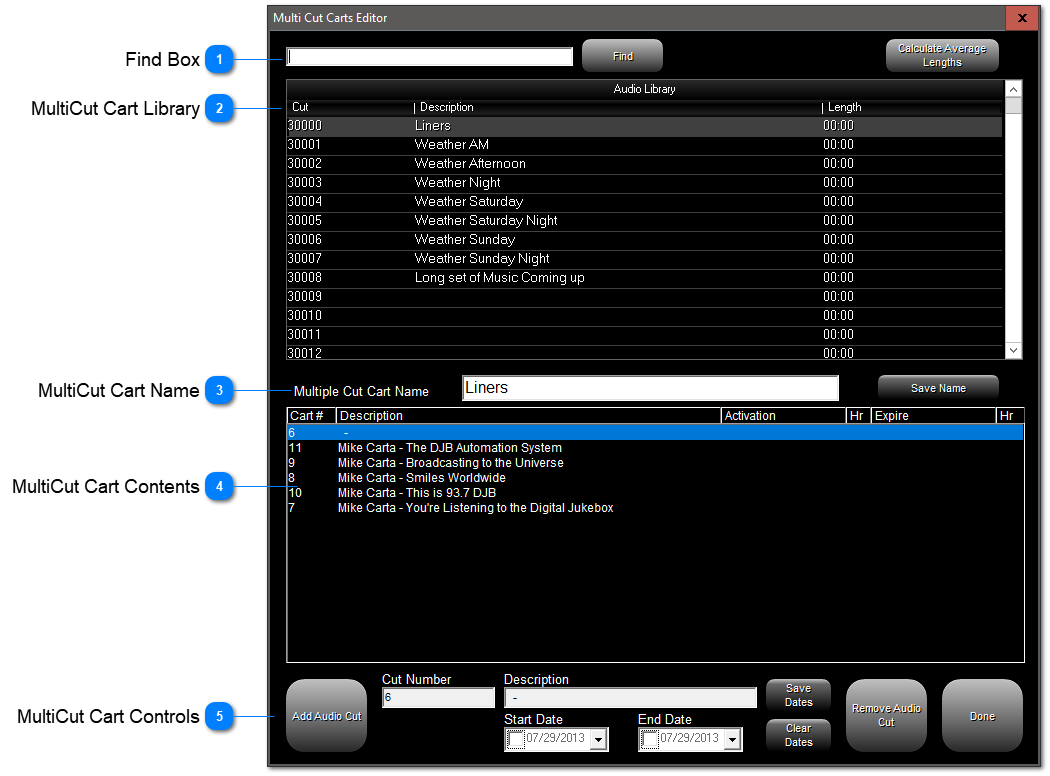Viewport: 1050px width, 776px height.
Task: Click the Find button
Action: coord(623,56)
